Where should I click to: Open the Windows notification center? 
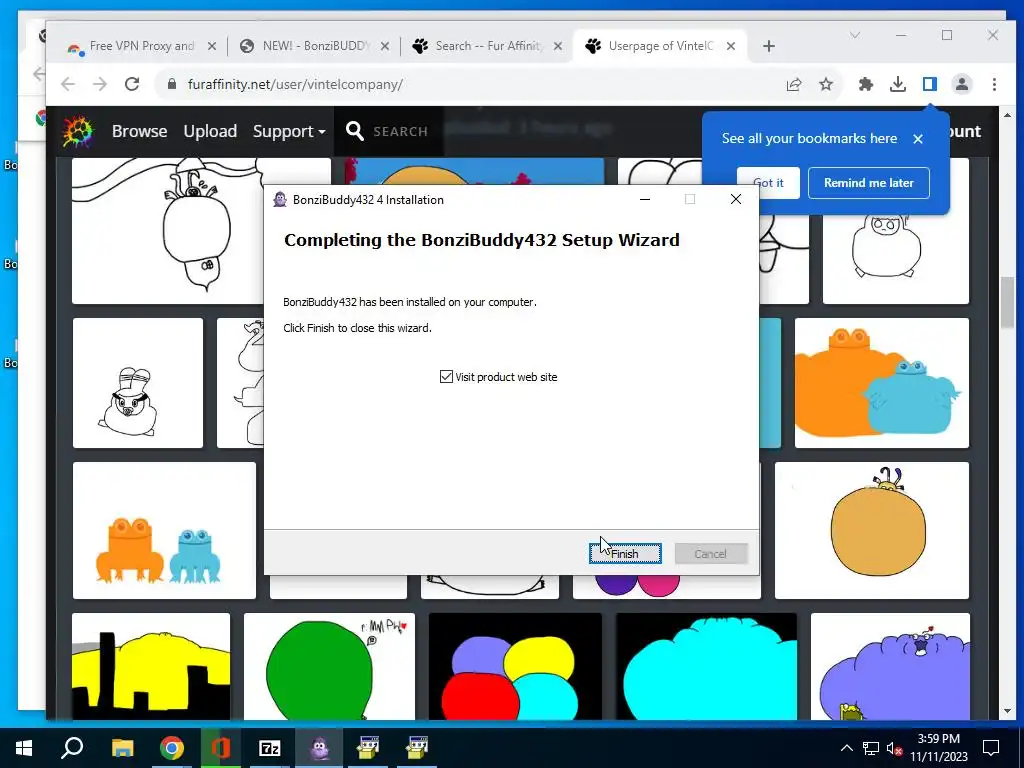[x=991, y=748]
